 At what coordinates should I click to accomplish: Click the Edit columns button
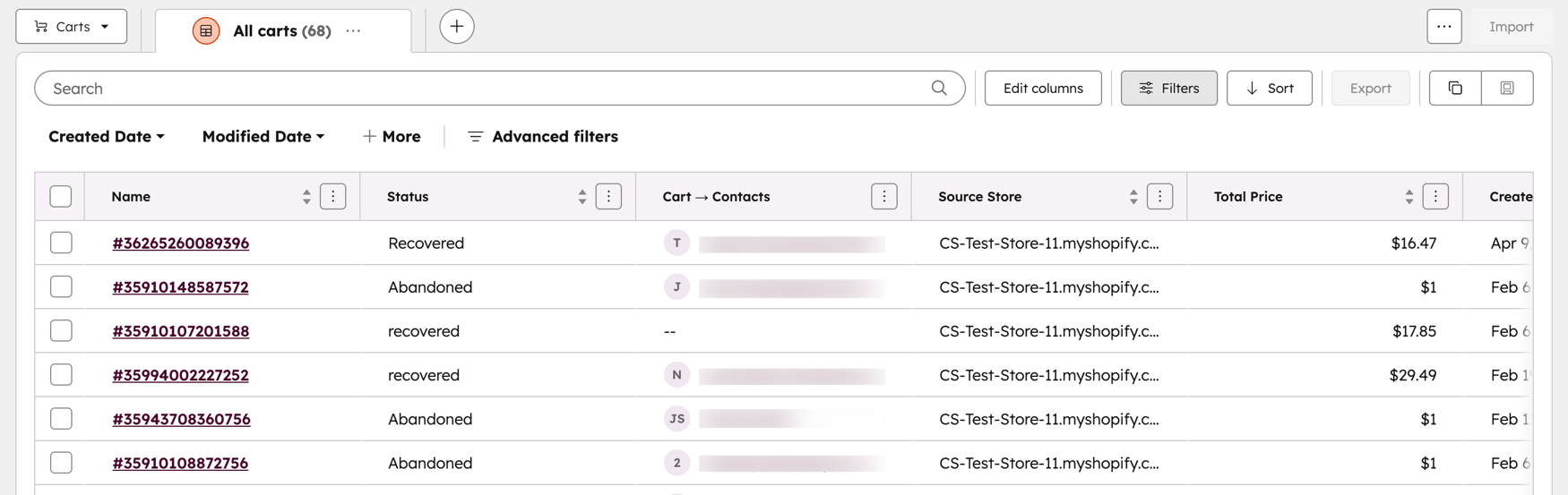click(x=1042, y=89)
